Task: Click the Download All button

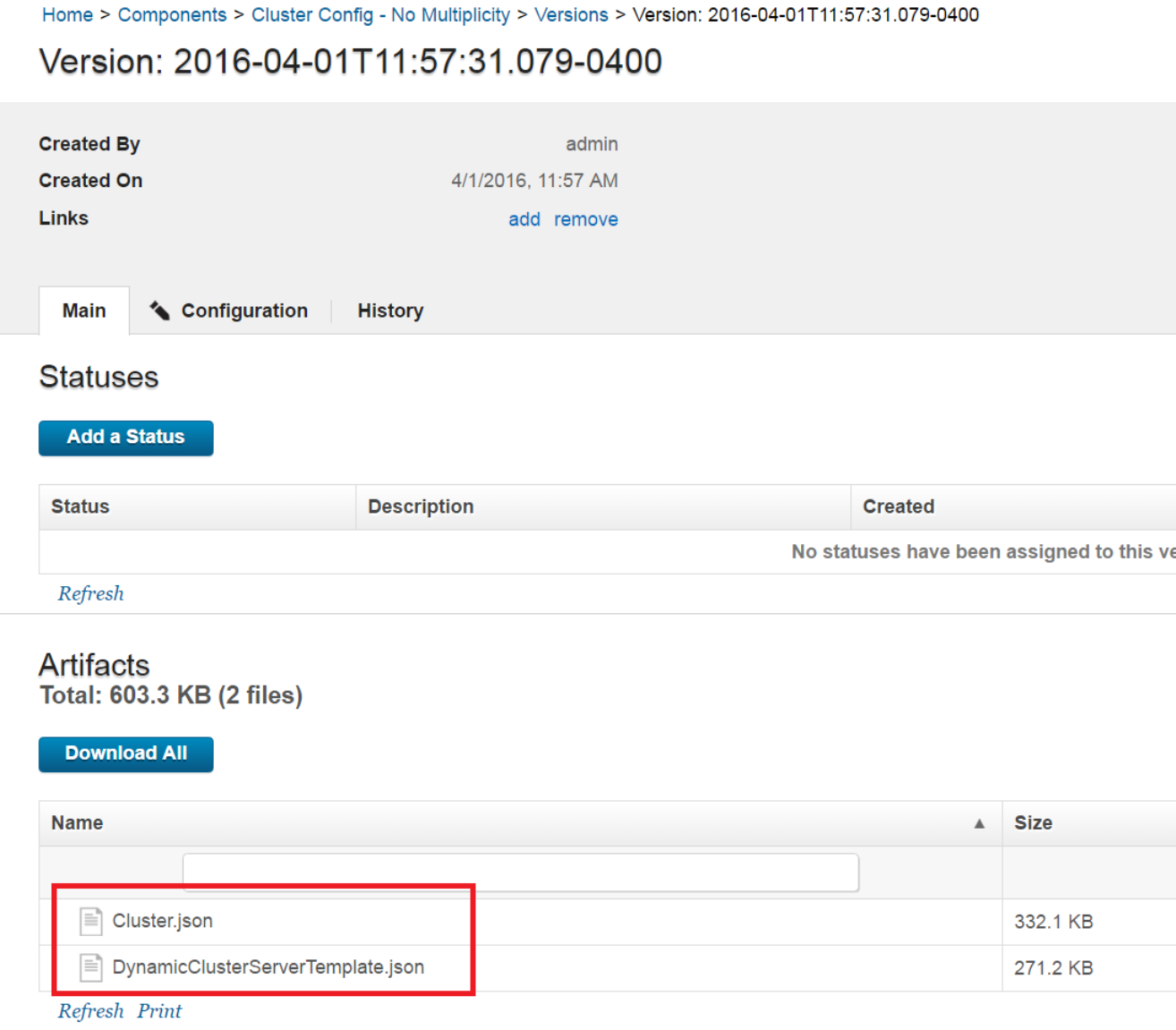Action: [125, 753]
